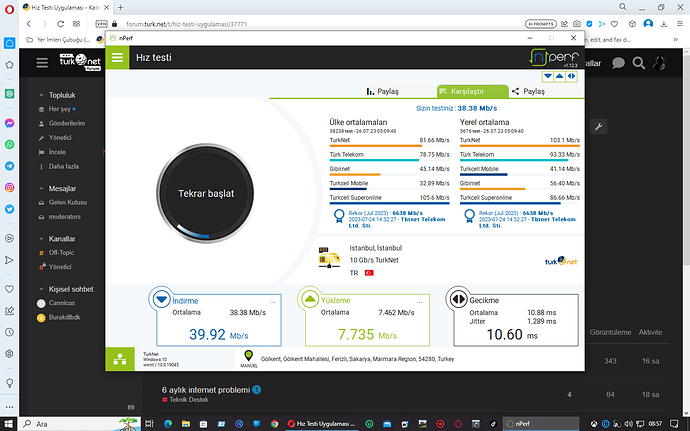690x431 pixels.
Task: Open Twitter in Opera sidebar
Action: 9,209
